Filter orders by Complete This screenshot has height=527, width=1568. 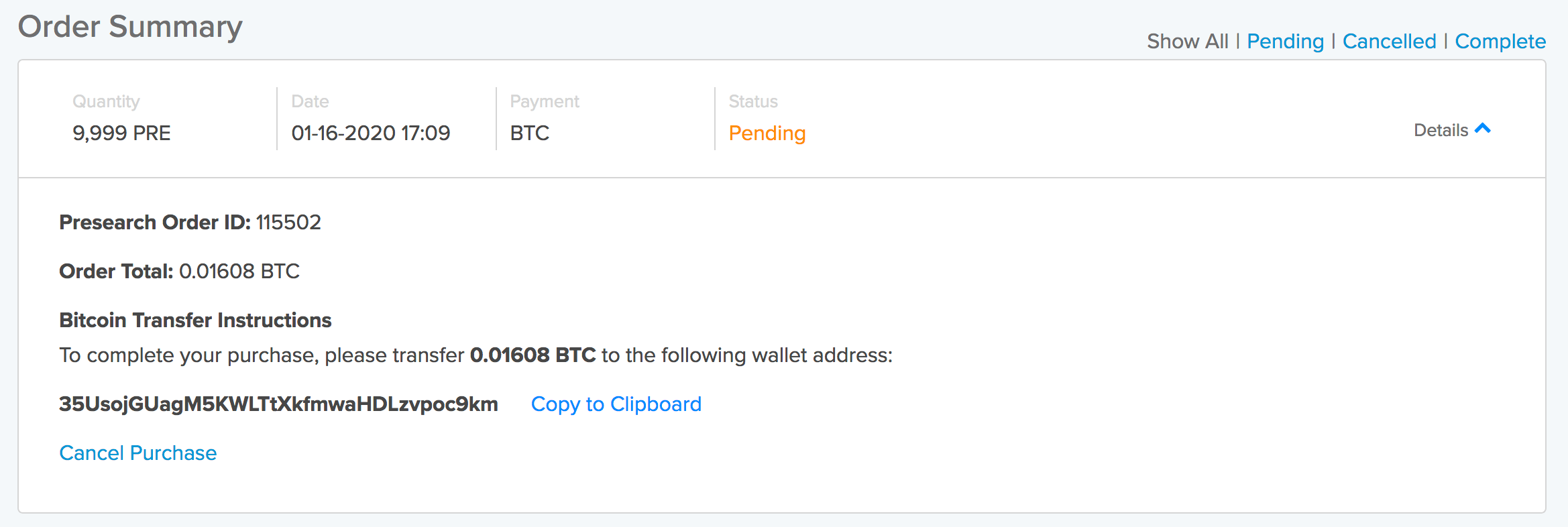(1500, 42)
